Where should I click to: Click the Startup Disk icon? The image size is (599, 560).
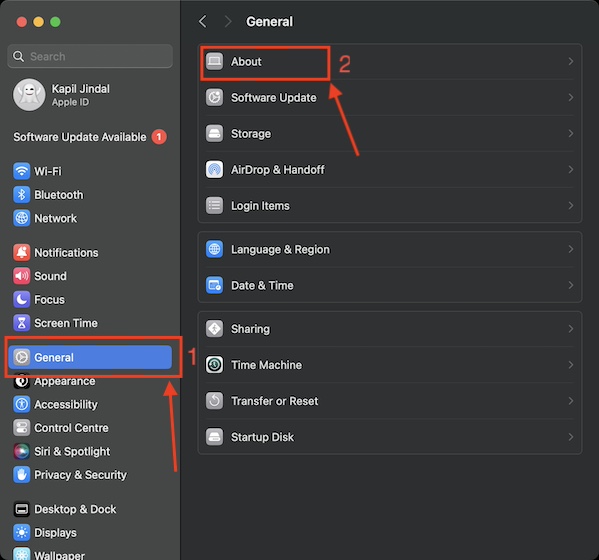tap(214, 437)
